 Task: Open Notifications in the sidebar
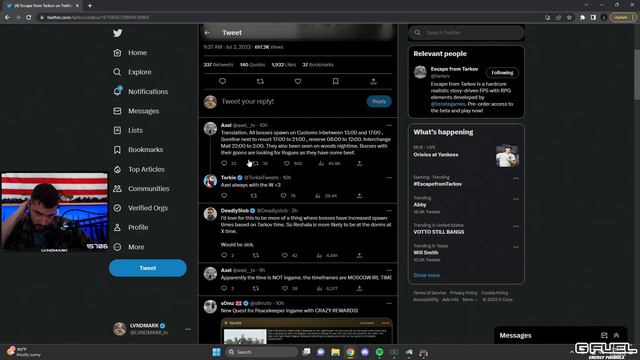pyautogui.click(x=140, y=91)
